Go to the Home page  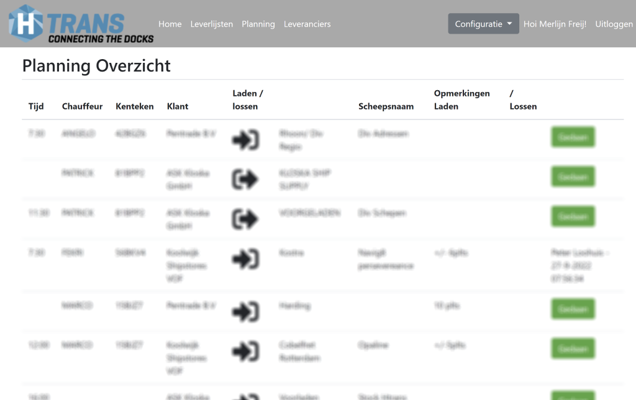tap(170, 24)
